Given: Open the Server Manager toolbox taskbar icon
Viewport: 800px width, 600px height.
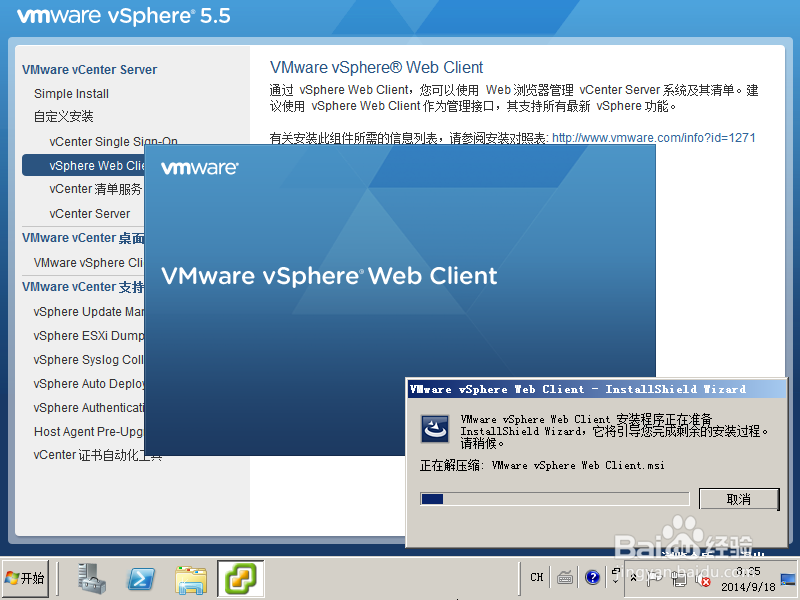Looking at the screenshot, I should click(x=91, y=578).
